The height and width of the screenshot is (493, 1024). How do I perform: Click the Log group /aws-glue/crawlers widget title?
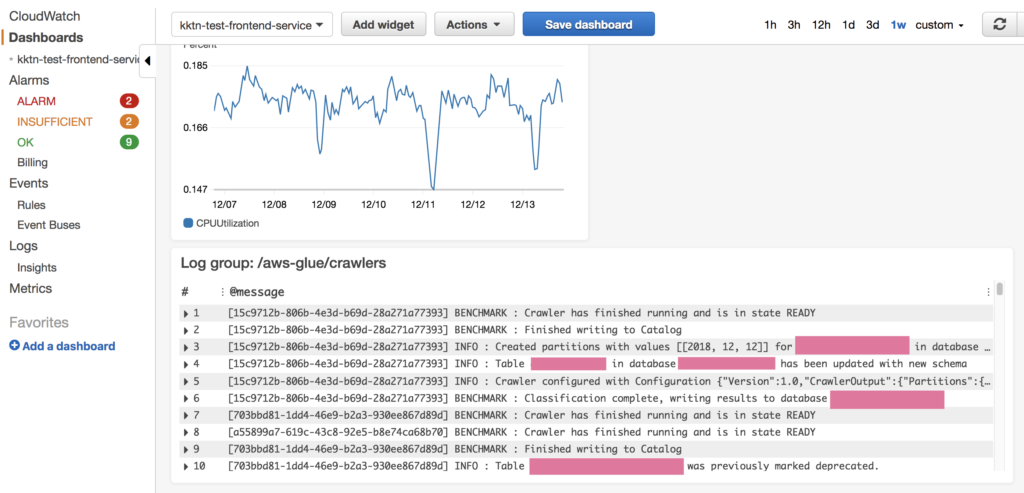[283, 263]
